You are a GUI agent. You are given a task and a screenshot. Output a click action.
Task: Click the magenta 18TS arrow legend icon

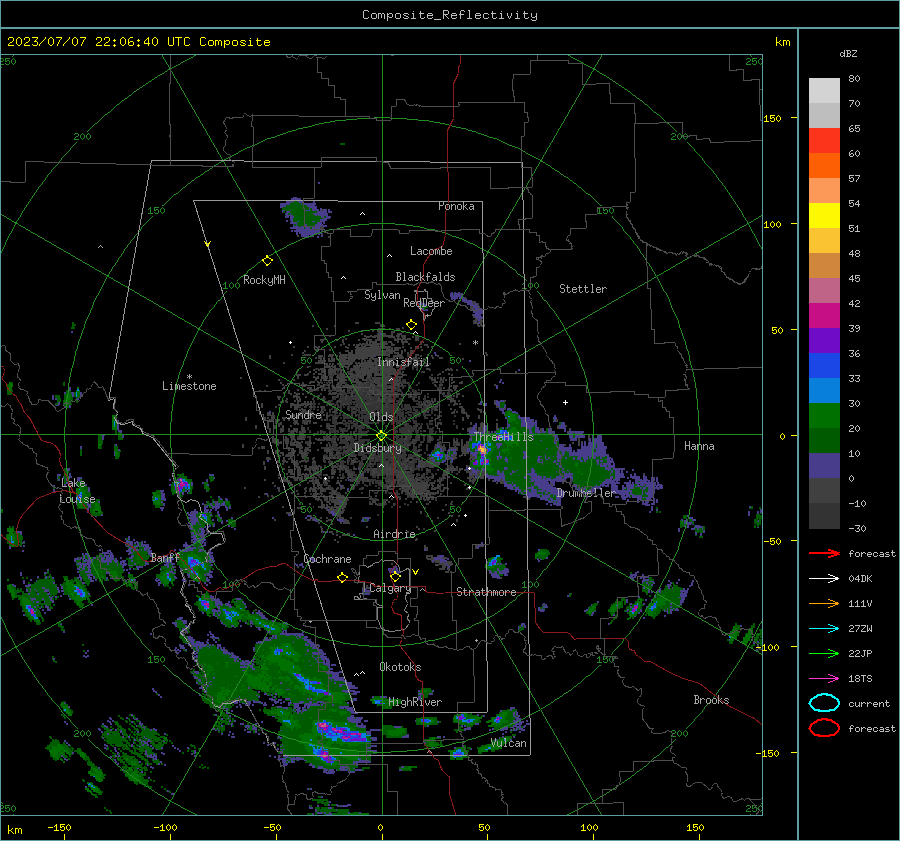tap(824, 678)
